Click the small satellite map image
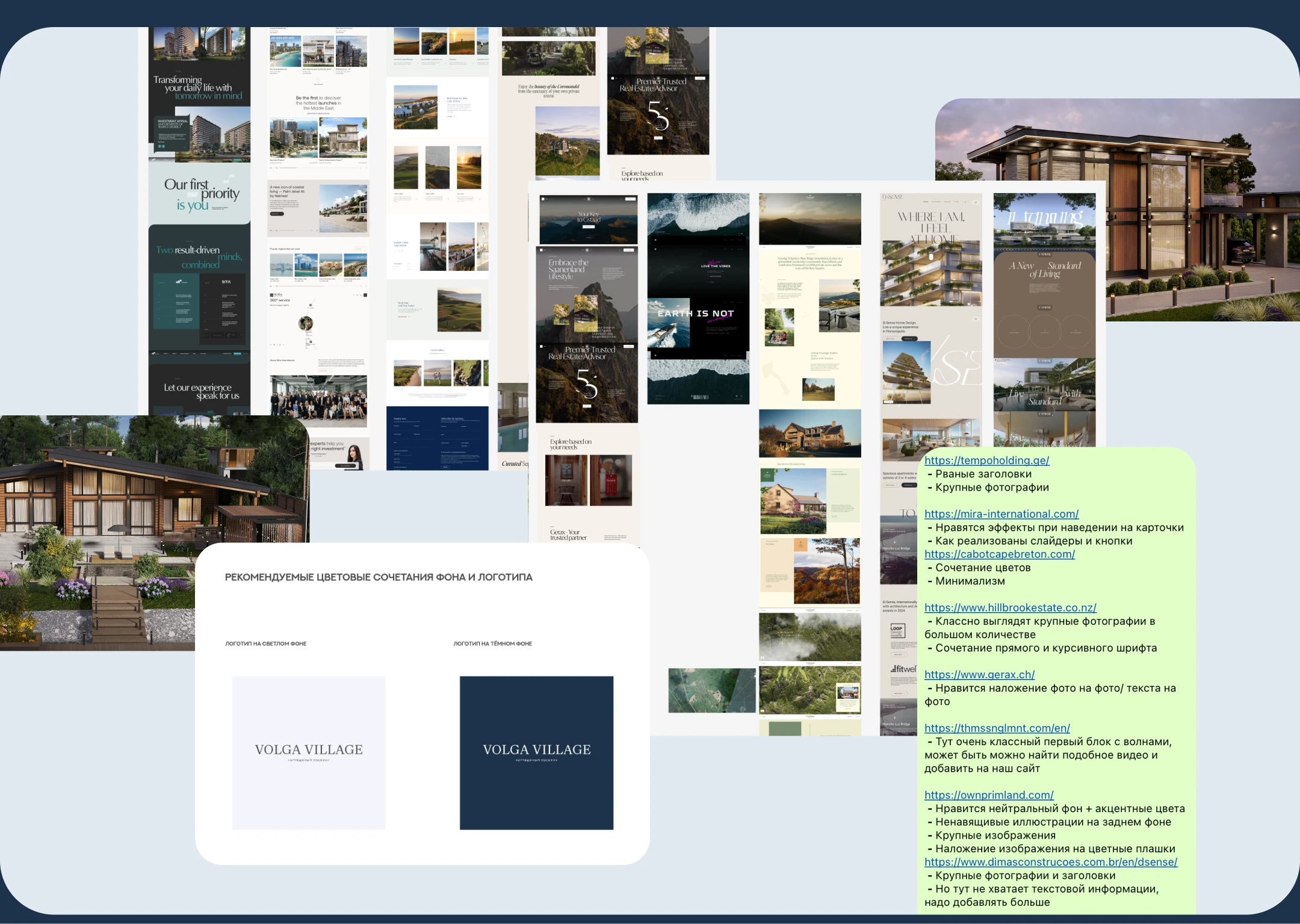Viewport: 1300px width, 924px height. [712, 690]
